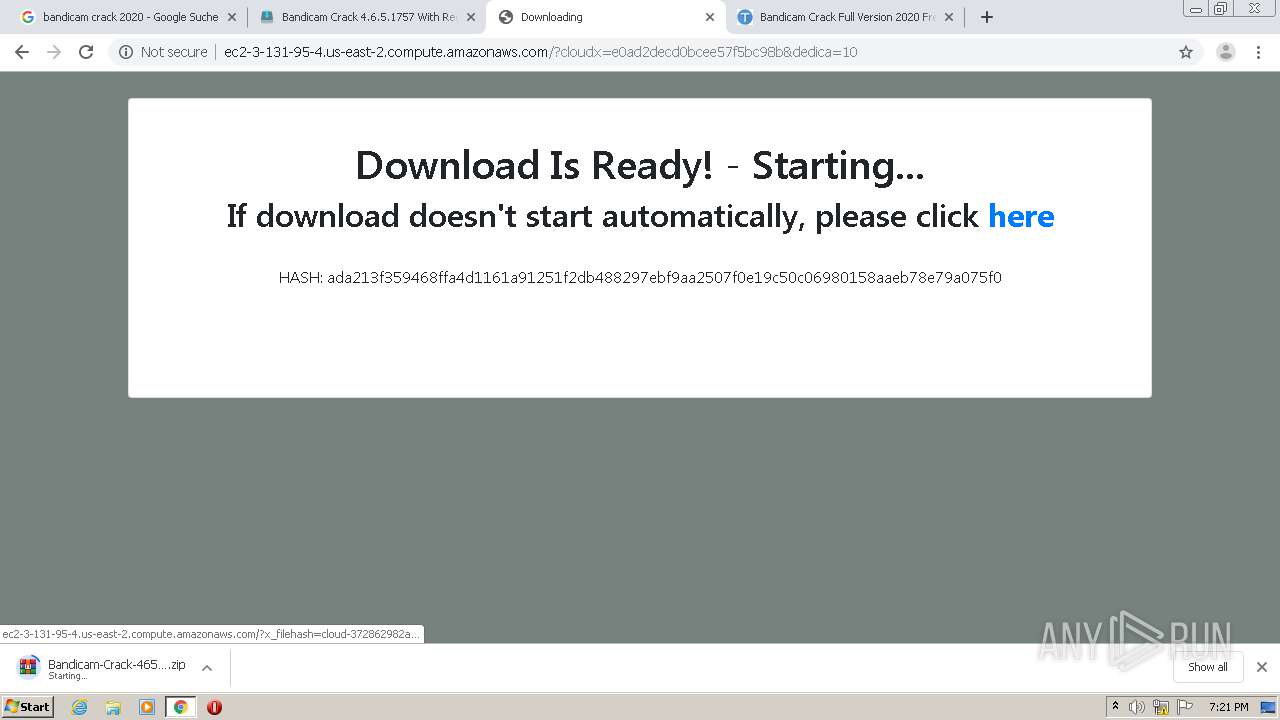Image resolution: width=1280 pixels, height=720 pixels.
Task: Click the Show desktop tray button
Action: click(x=1268, y=707)
